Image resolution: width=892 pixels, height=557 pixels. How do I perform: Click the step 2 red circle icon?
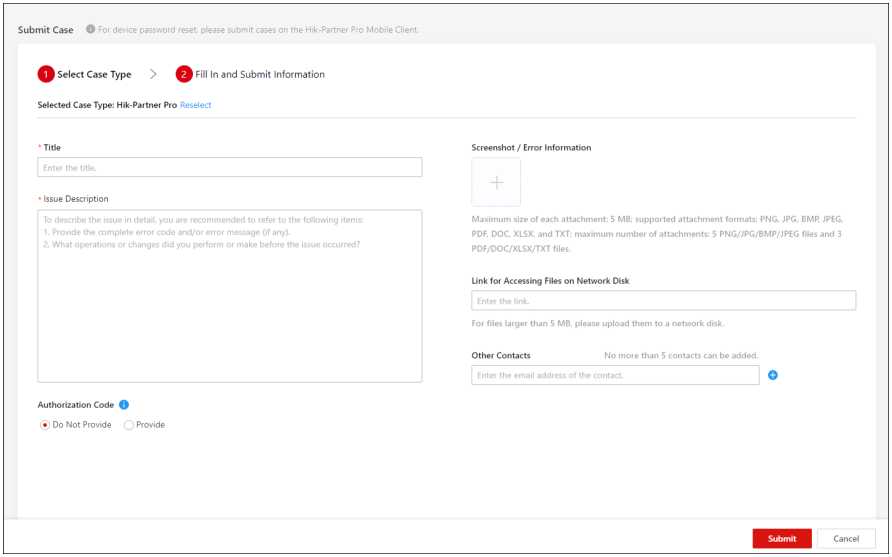click(184, 74)
